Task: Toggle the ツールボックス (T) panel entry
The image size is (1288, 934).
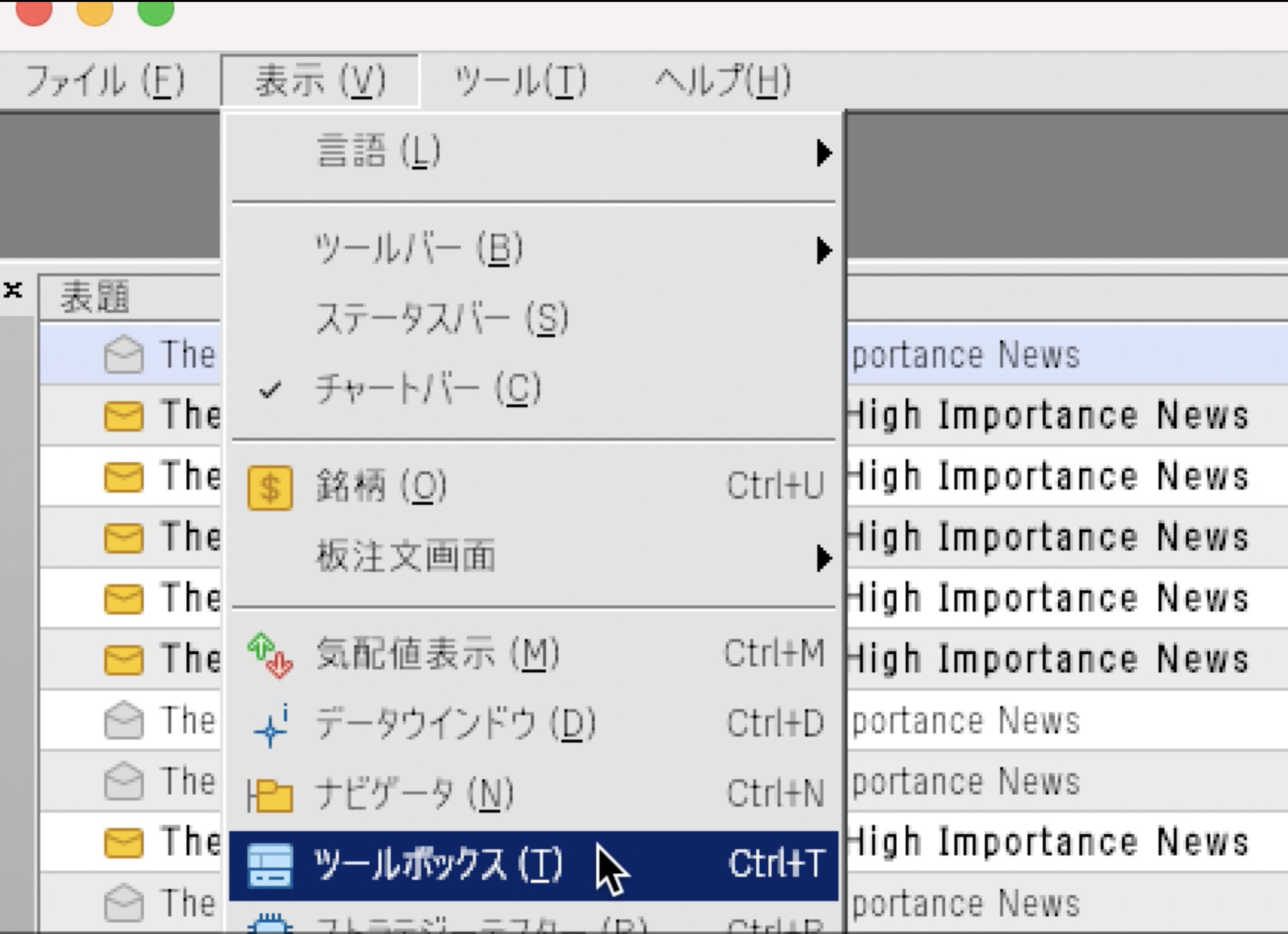Action: tap(438, 865)
